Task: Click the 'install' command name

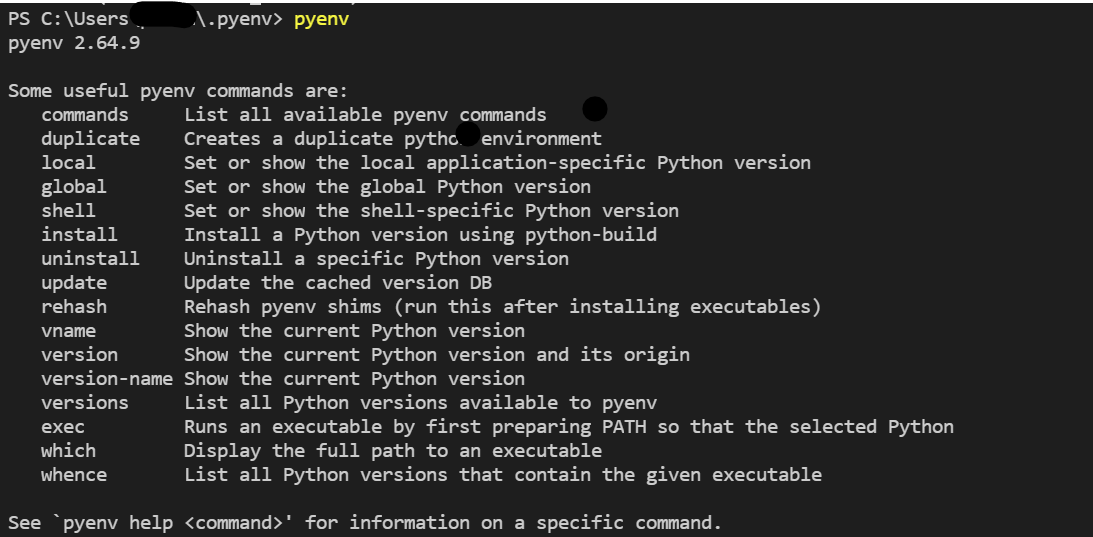Action: coord(79,234)
